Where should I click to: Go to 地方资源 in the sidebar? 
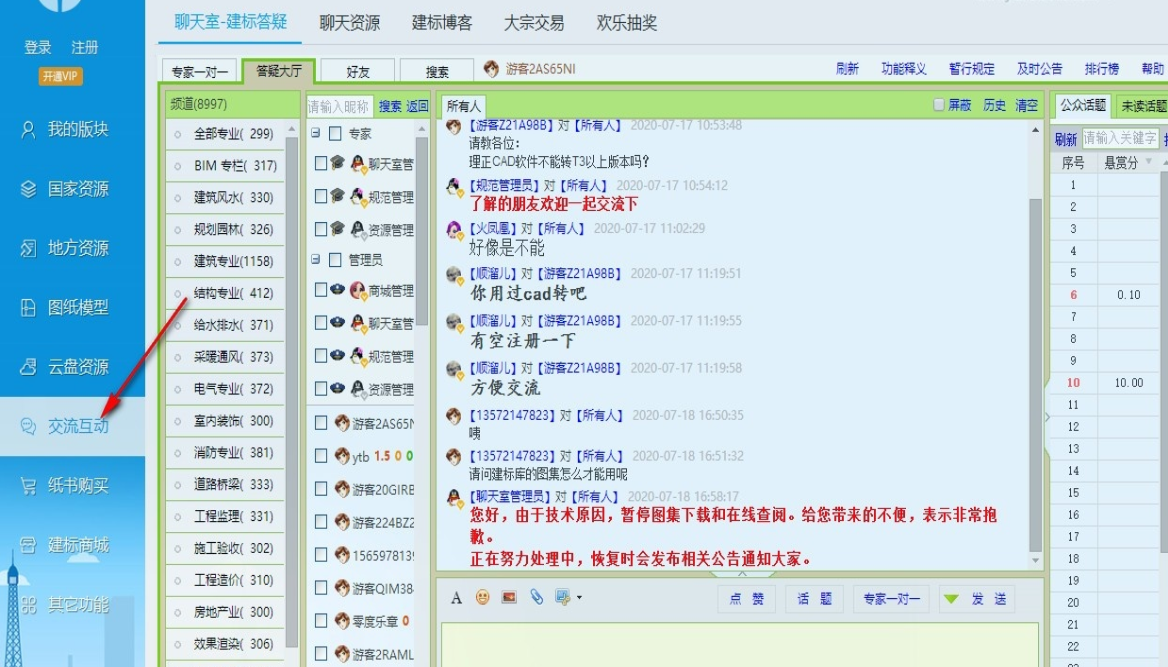point(65,248)
